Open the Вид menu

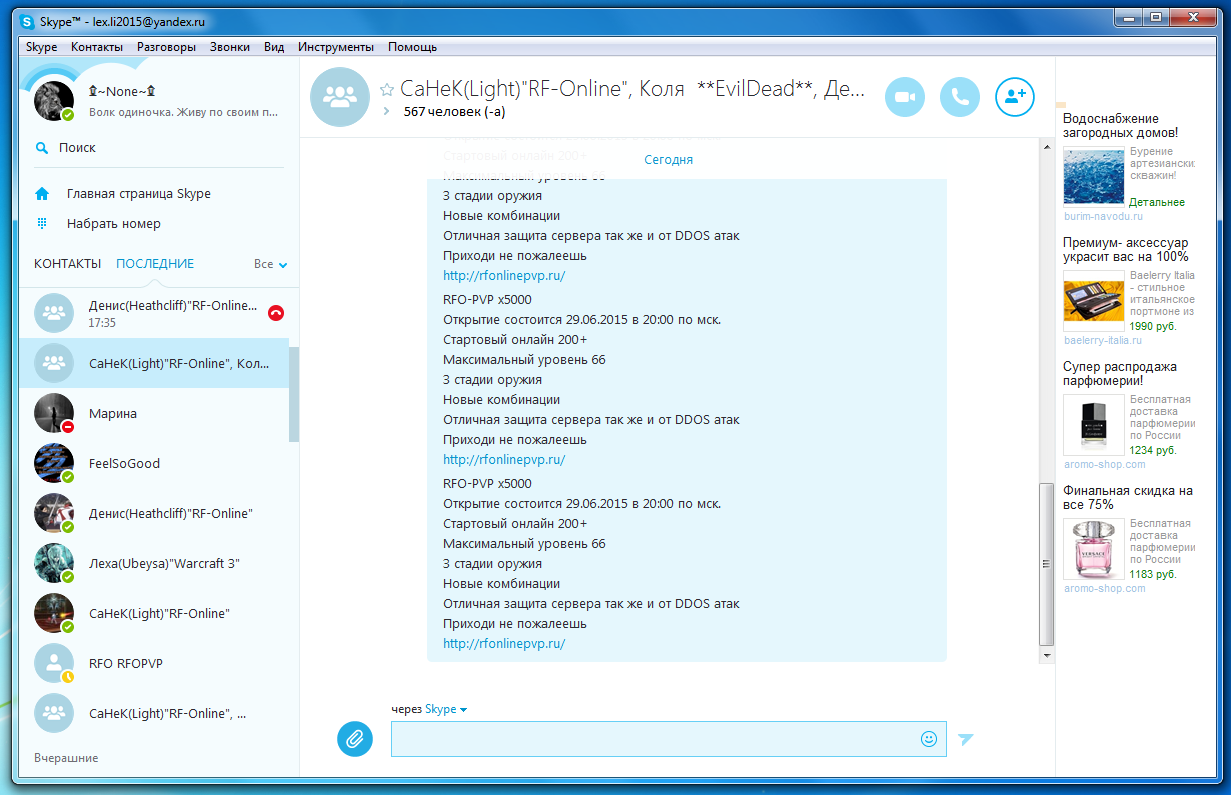274,47
